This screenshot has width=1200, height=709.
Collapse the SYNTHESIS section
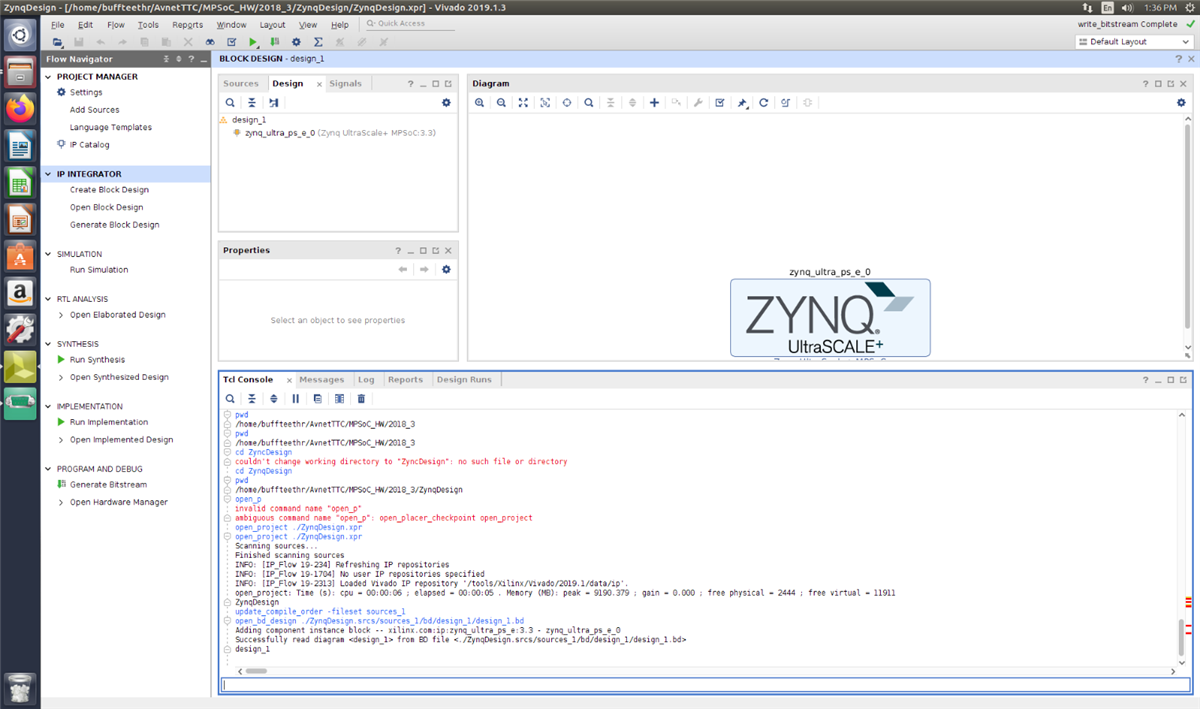[x=50, y=344]
